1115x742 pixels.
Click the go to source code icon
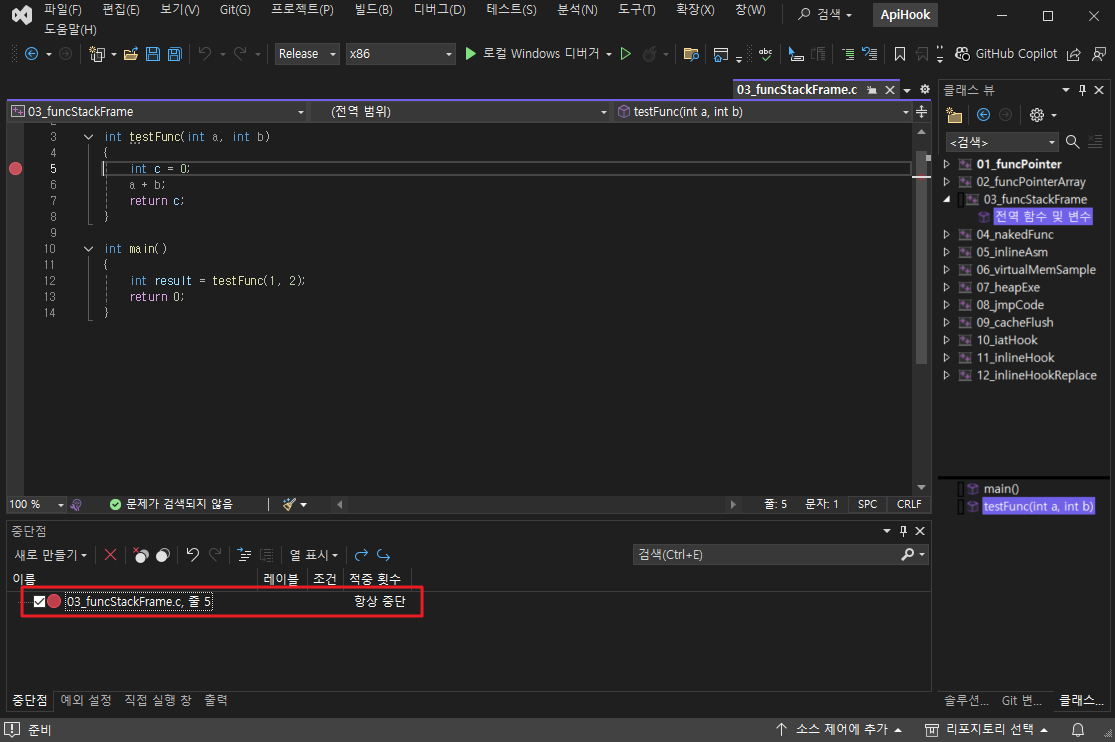click(245, 555)
